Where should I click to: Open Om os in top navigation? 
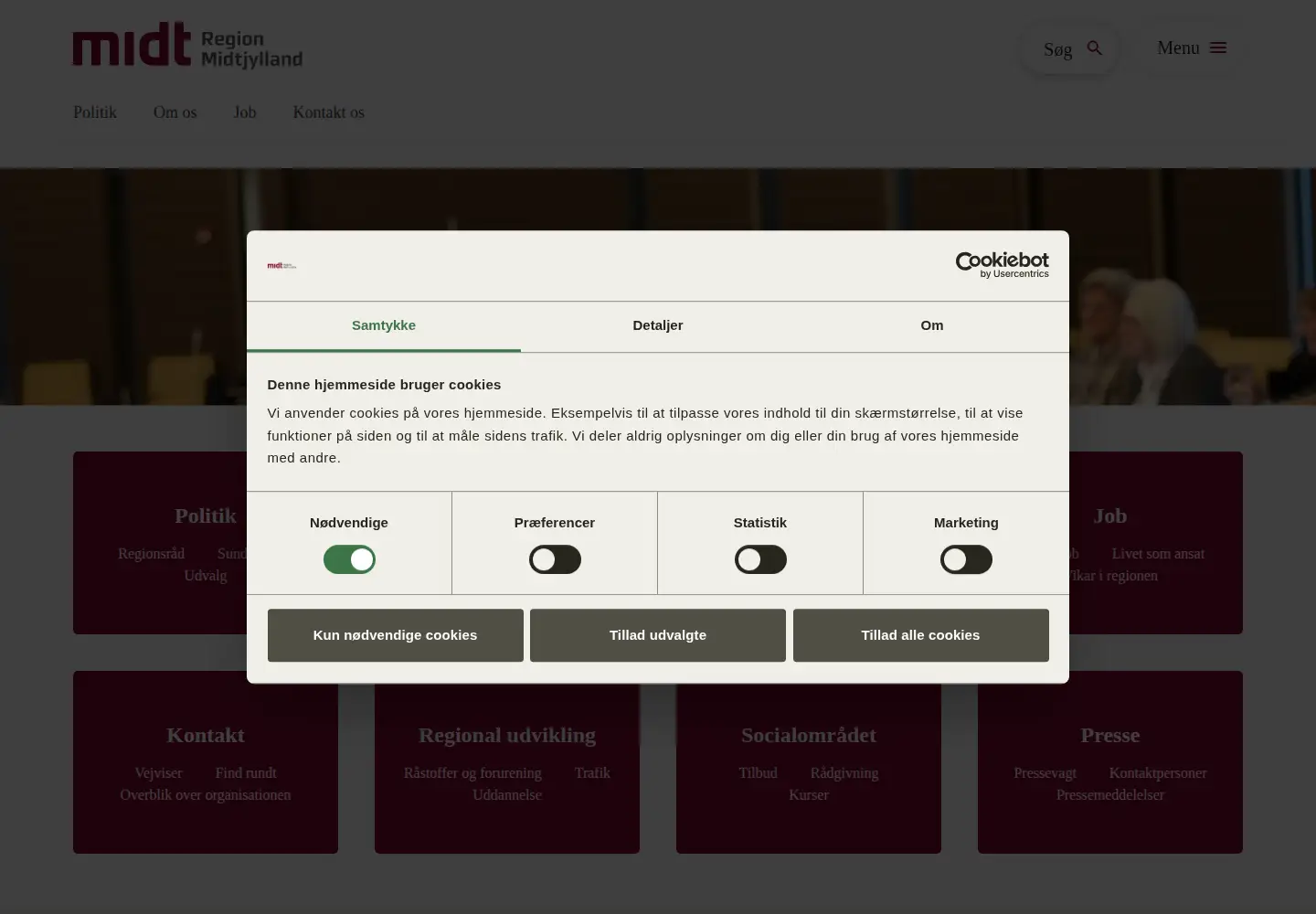[x=175, y=112]
